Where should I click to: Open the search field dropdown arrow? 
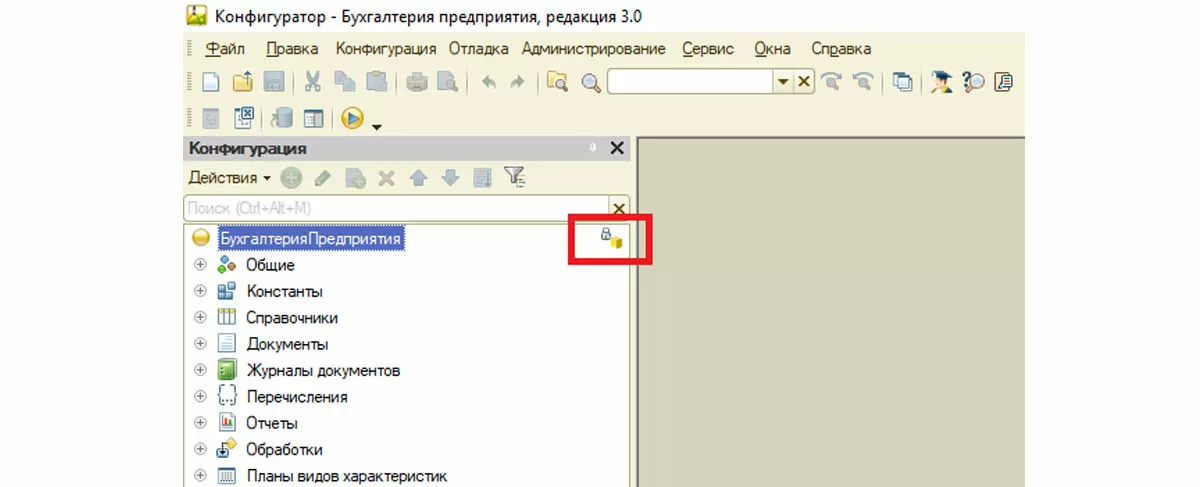coord(784,82)
